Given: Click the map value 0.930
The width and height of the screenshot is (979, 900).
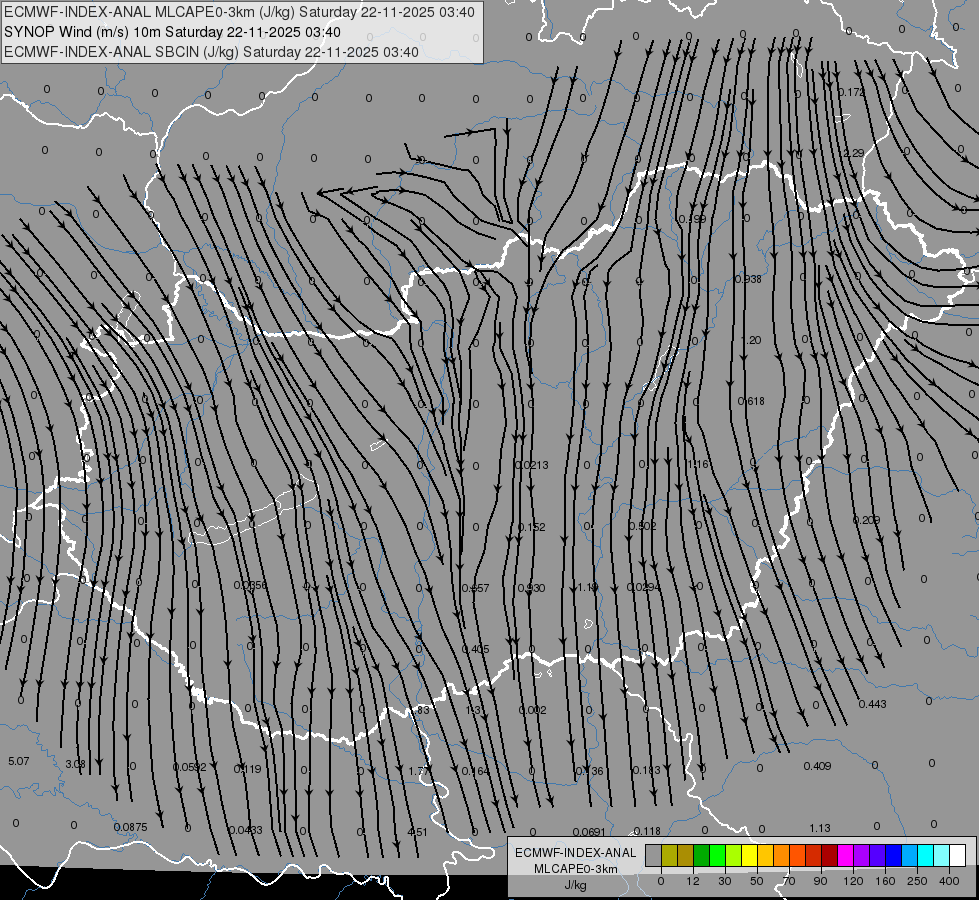Looking at the screenshot, I should (x=531, y=588).
